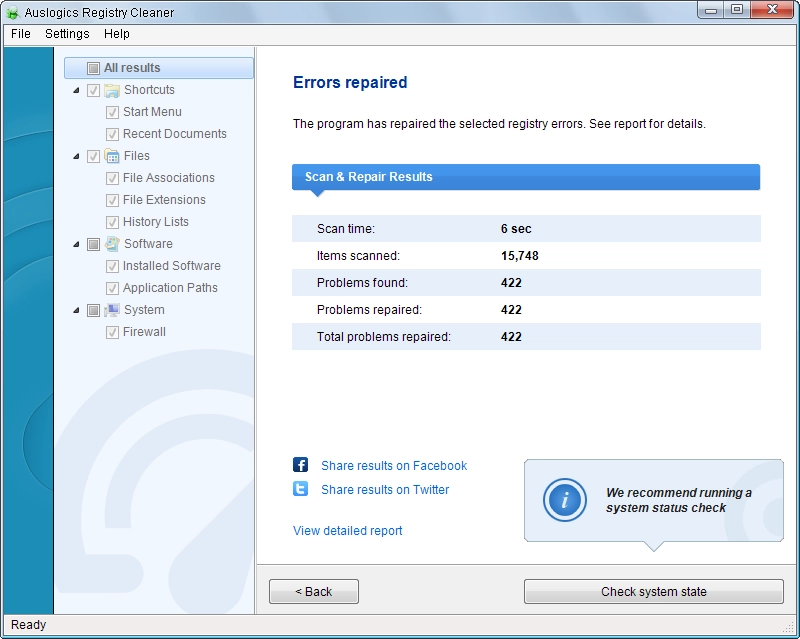
Task: Click the Back button
Action: (314, 592)
